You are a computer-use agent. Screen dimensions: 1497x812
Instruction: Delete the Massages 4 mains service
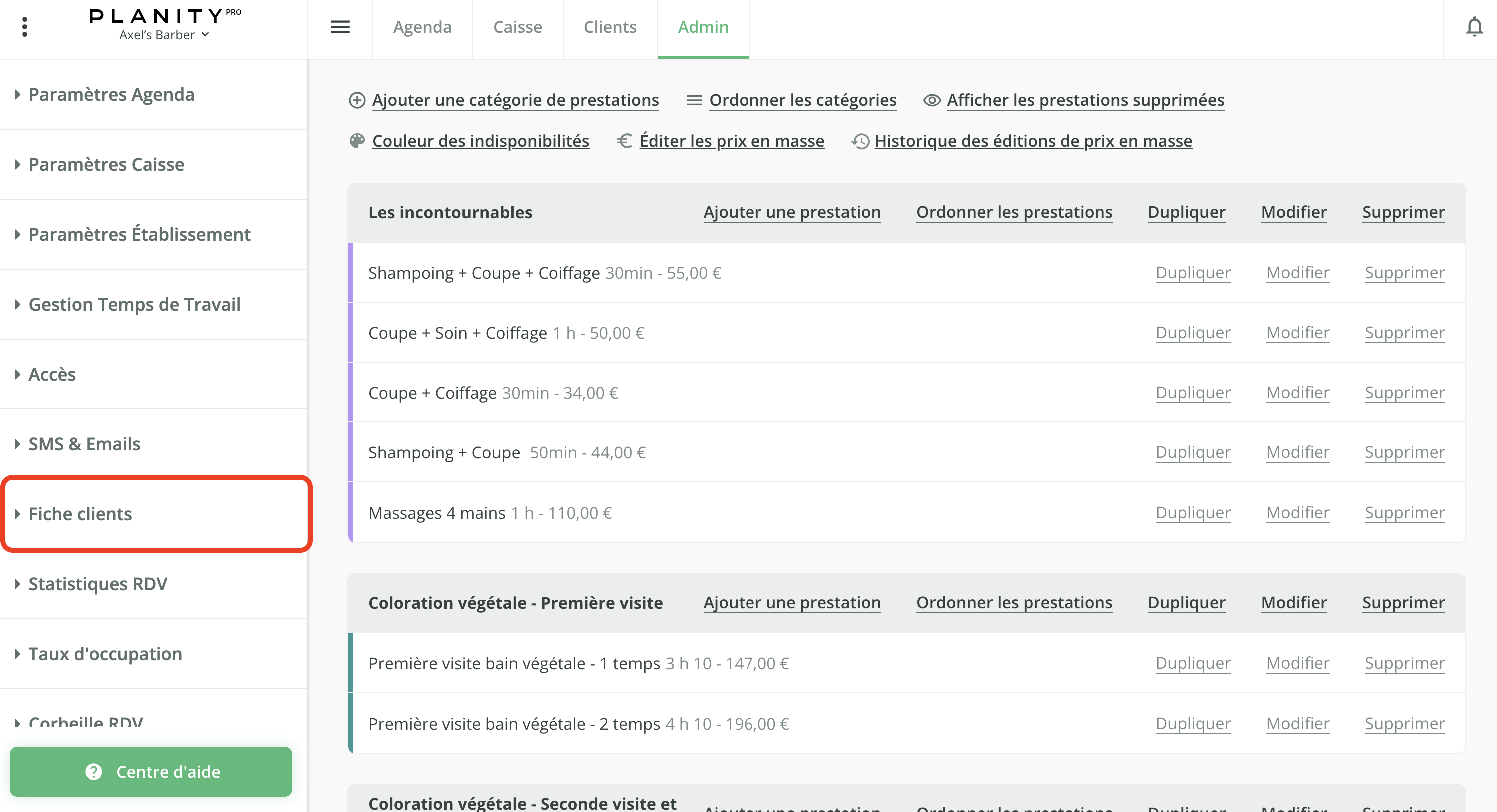point(1404,513)
